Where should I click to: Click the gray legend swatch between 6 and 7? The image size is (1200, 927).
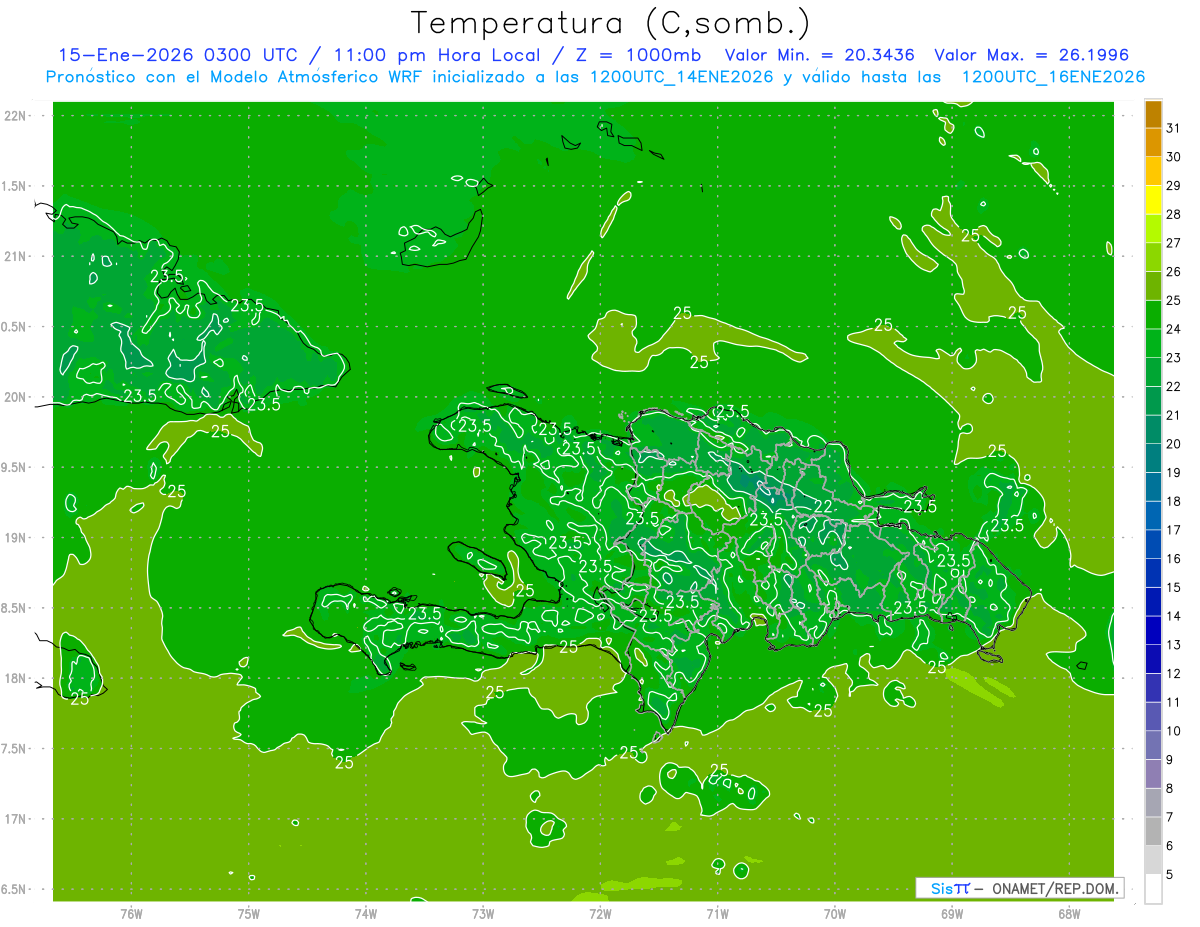[1153, 831]
